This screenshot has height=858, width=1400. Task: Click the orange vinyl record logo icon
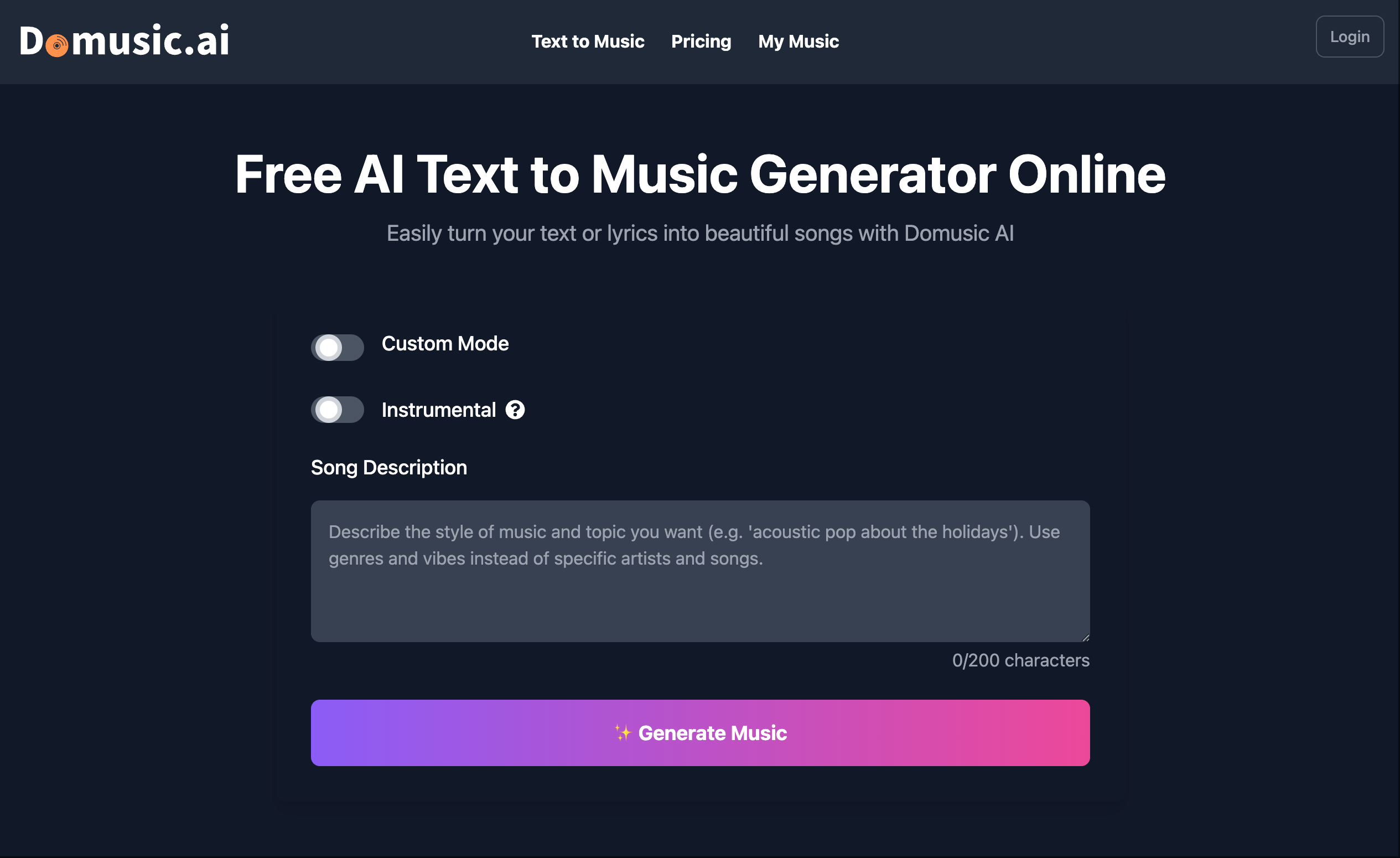point(56,45)
